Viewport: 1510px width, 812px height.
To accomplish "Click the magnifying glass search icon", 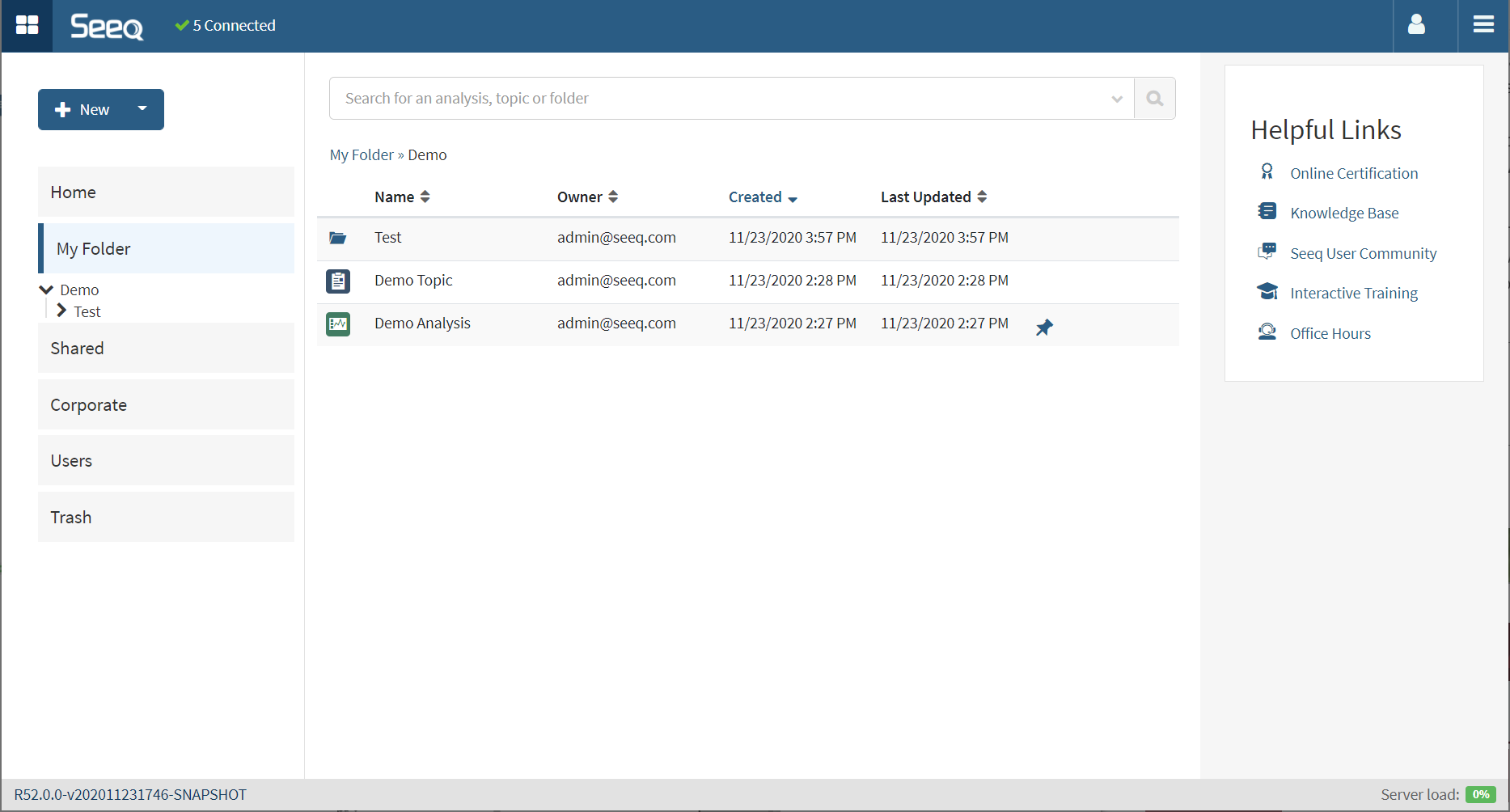I will (1154, 99).
